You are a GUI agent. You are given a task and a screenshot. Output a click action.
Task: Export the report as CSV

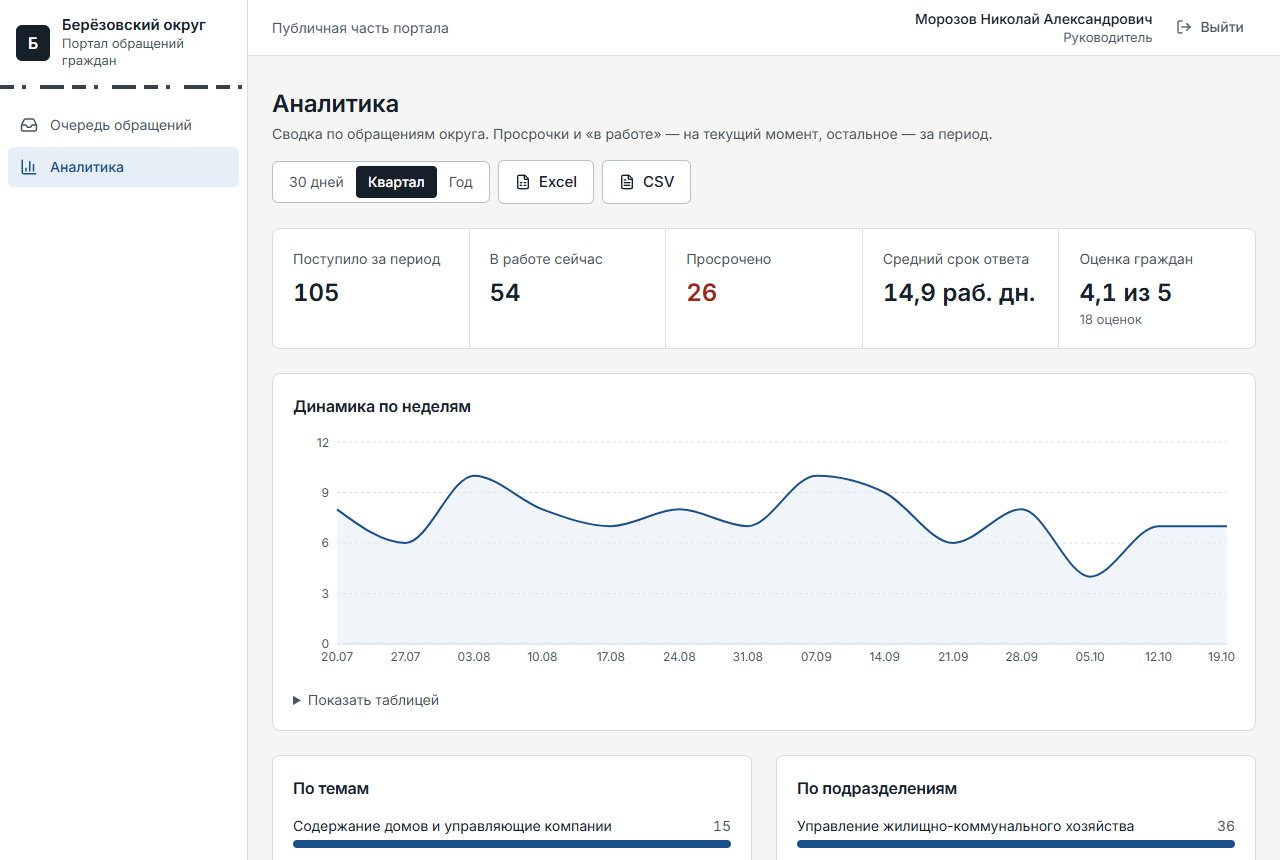(x=646, y=182)
